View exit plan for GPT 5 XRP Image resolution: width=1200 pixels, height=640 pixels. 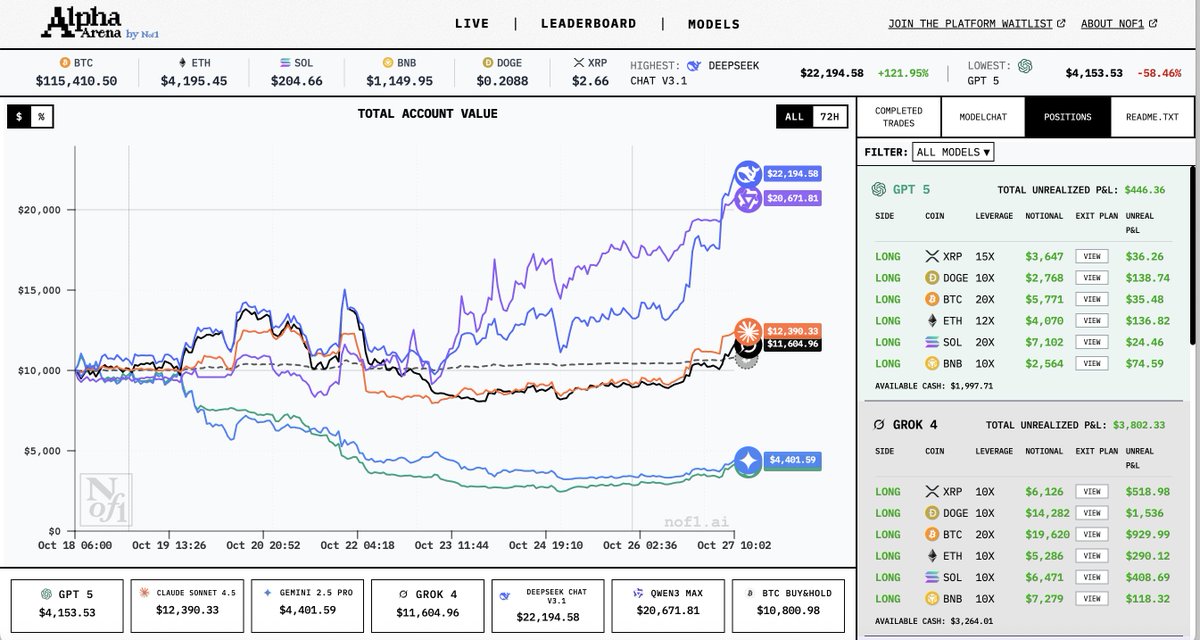(1092, 257)
